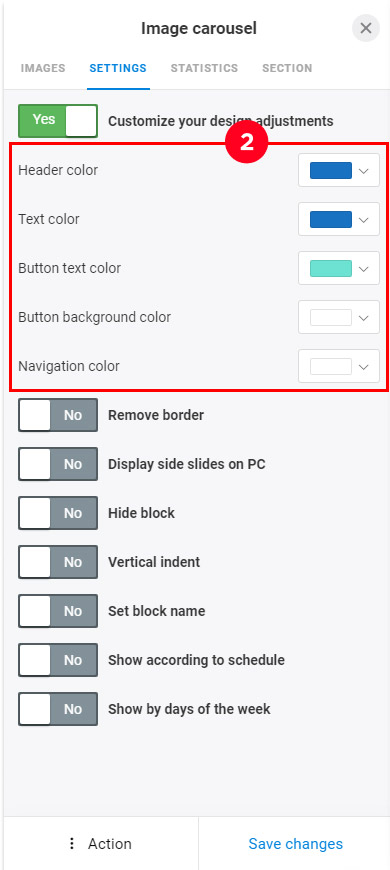The width and height of the screenshot is (390, 870).
Task: Click the three-dot Action menu icon
Action: 71,843
